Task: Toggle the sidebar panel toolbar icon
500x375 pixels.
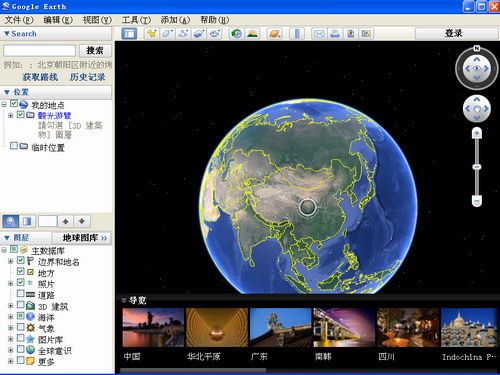Action: 129,34
